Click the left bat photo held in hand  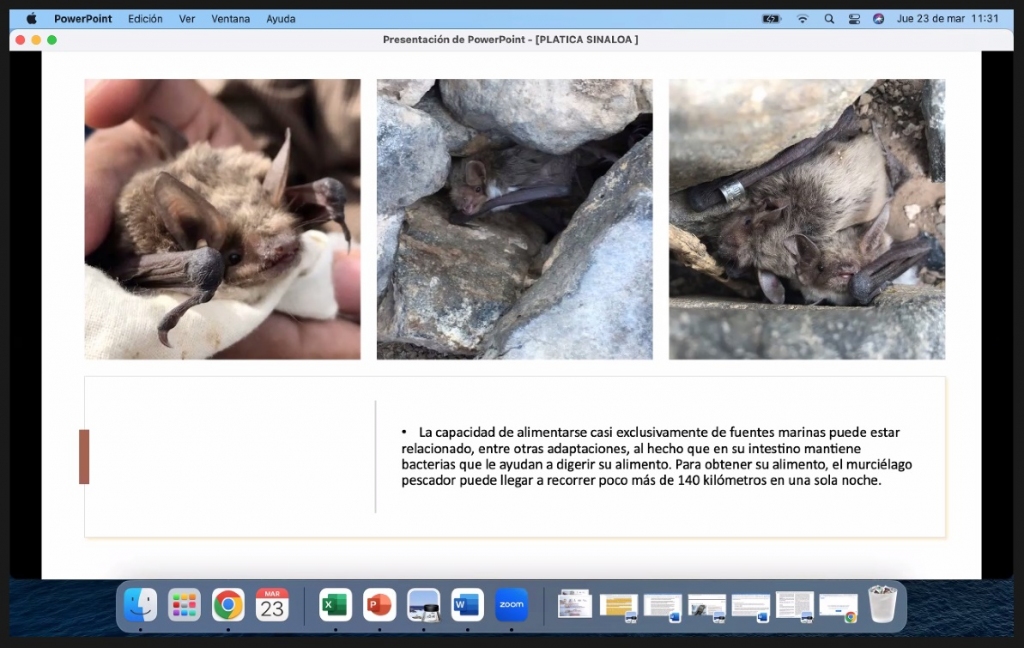coord(222,219)
